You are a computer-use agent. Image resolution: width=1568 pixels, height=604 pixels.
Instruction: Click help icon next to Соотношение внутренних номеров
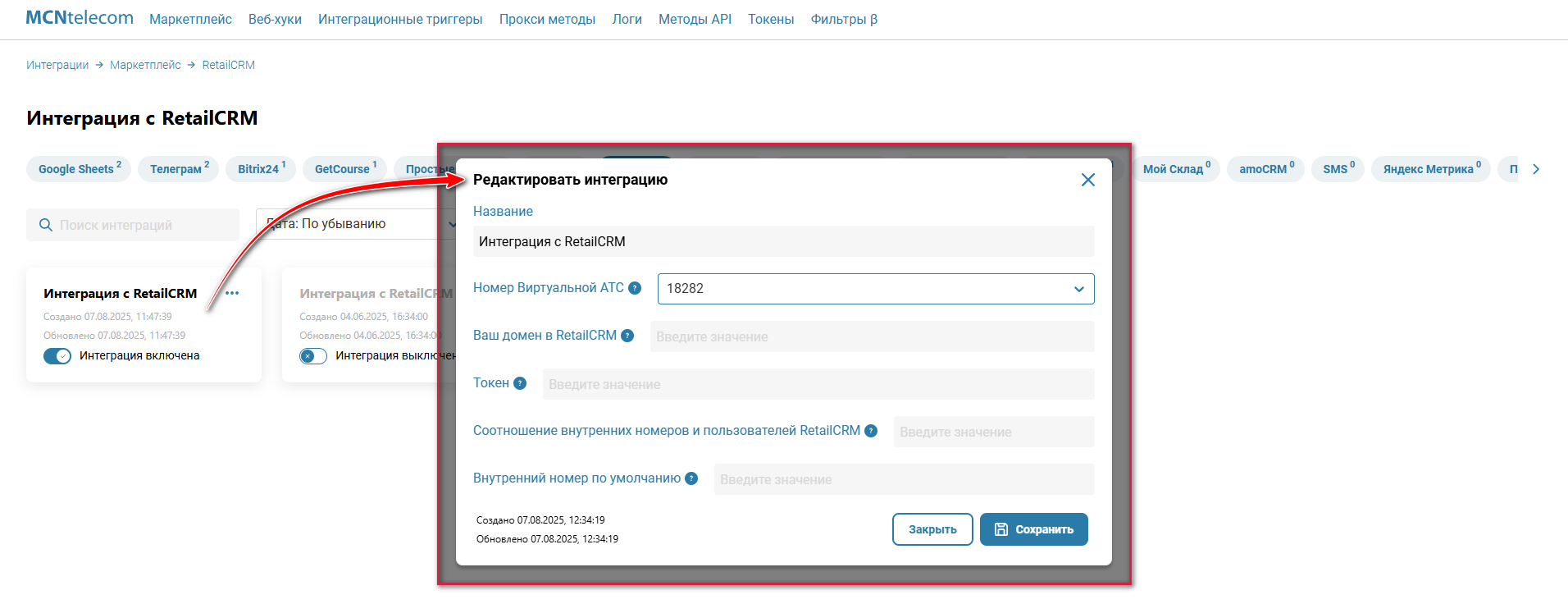tap(871, 431)
